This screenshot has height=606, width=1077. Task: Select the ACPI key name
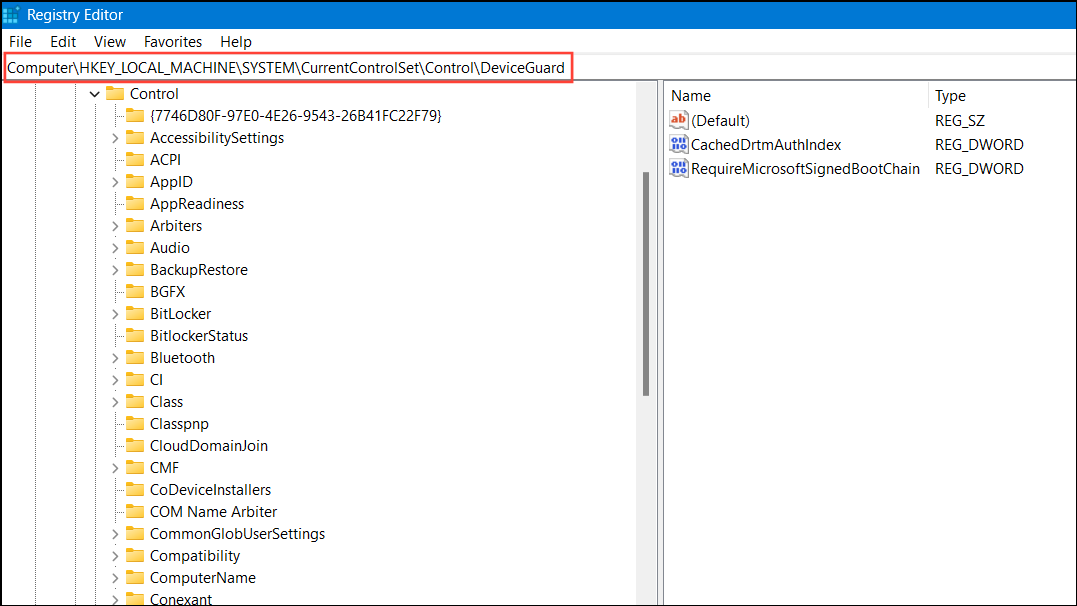tap(166, 160)
